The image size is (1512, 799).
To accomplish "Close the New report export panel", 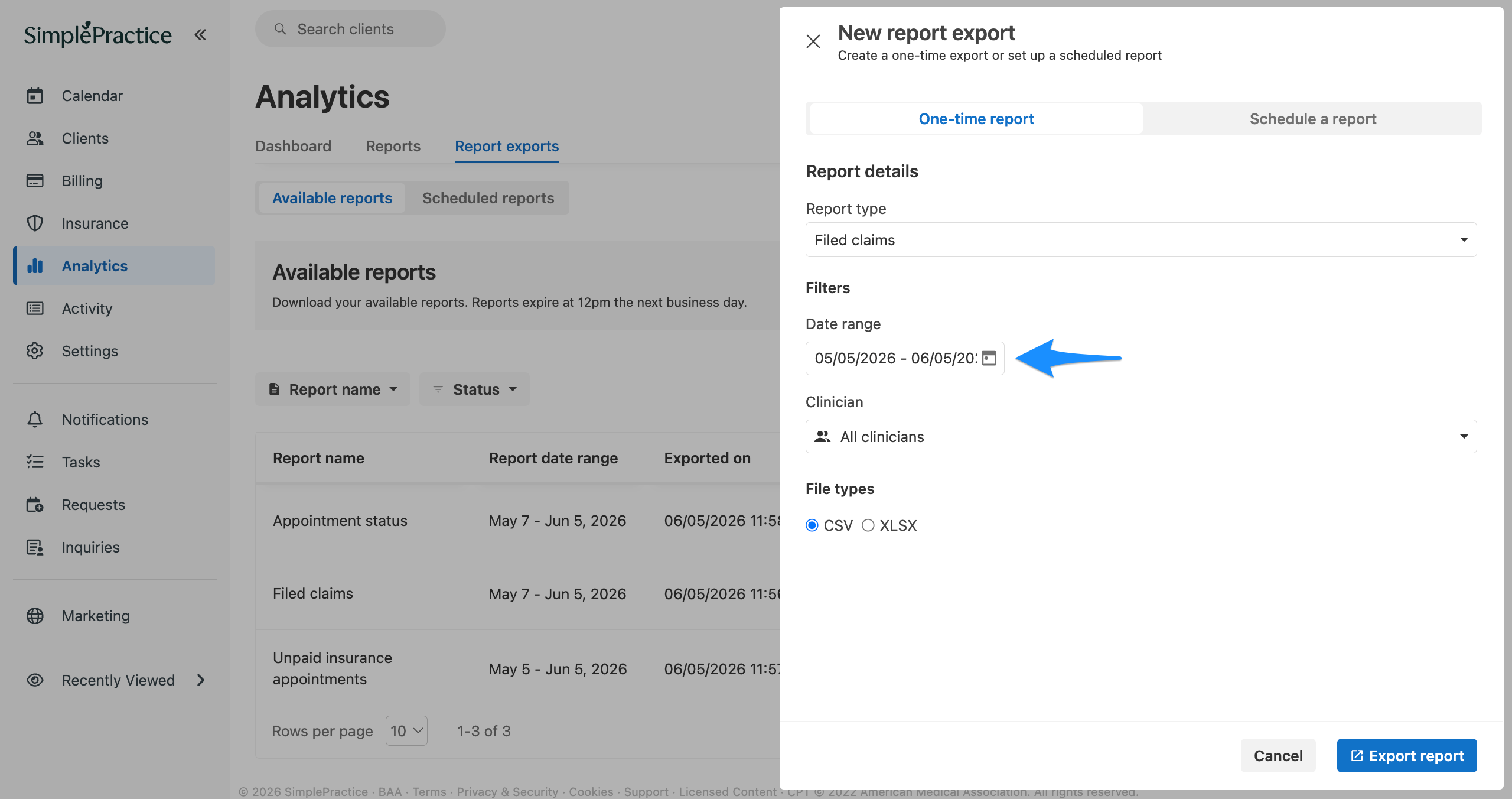I will point(813,41).
